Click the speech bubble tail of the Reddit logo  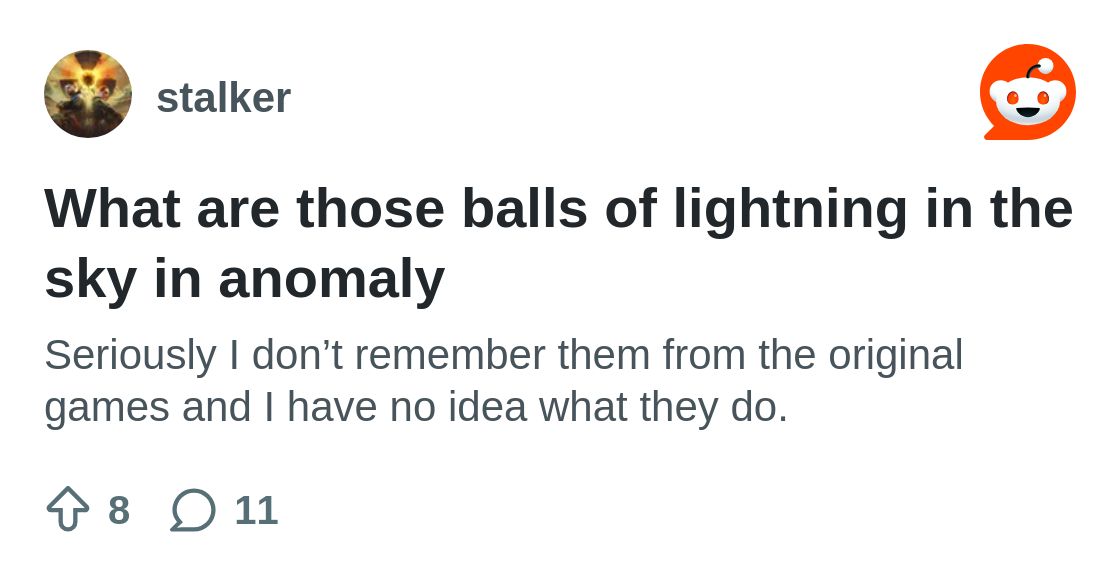coord(994,133)
